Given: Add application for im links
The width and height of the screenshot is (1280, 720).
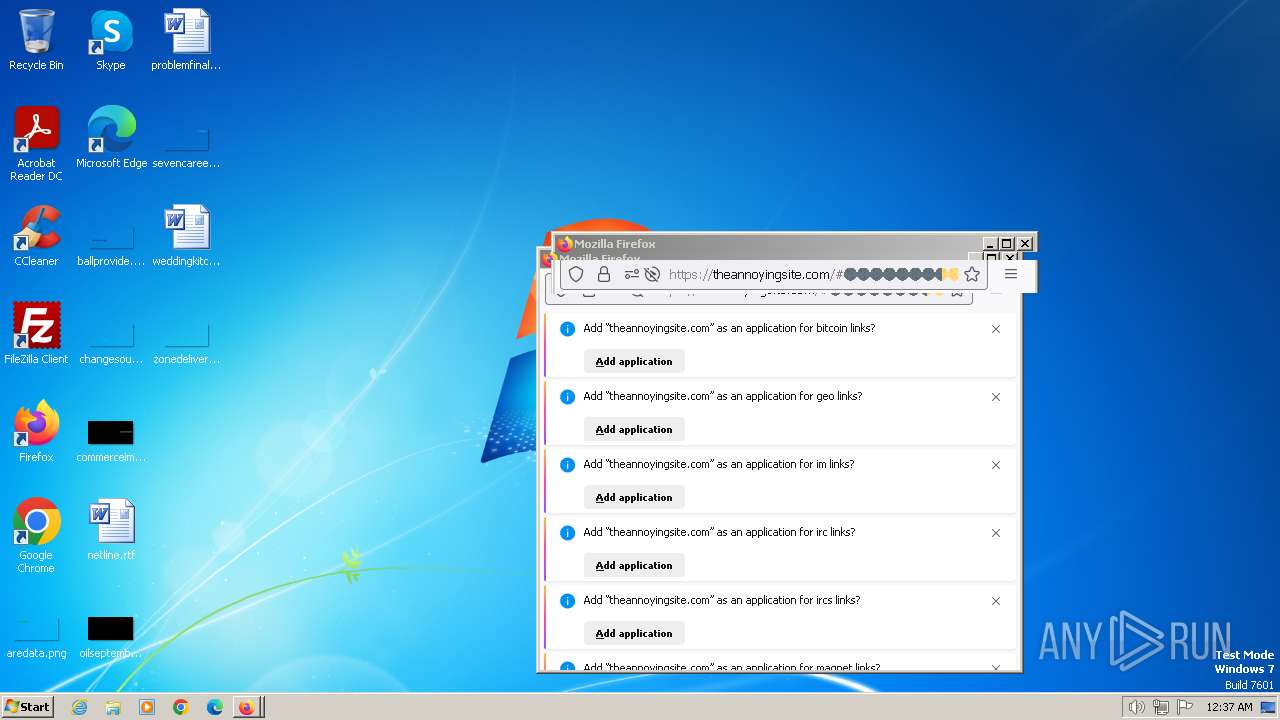Looking at the screenshot, I should tap(634, 497).
